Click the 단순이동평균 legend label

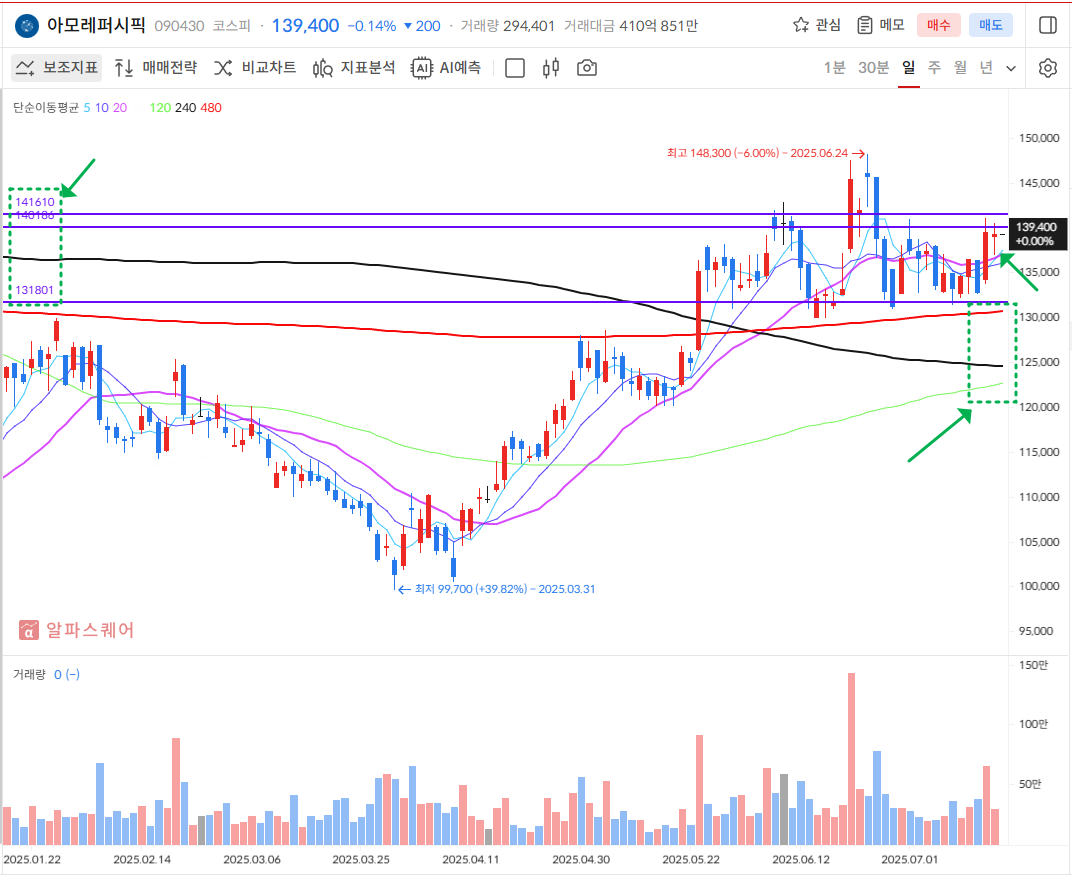(46, 107)
